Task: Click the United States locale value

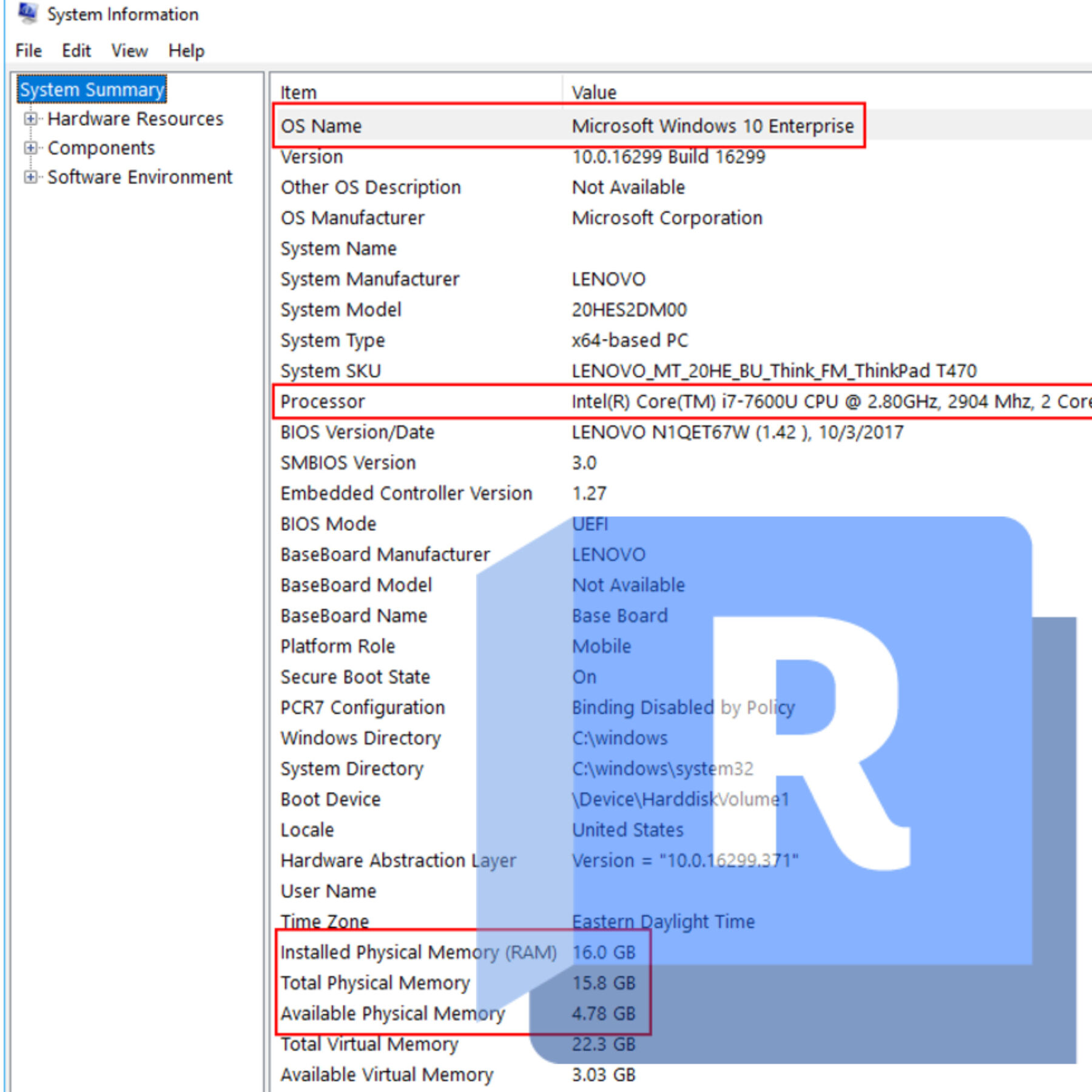Action: coord(628,830)
